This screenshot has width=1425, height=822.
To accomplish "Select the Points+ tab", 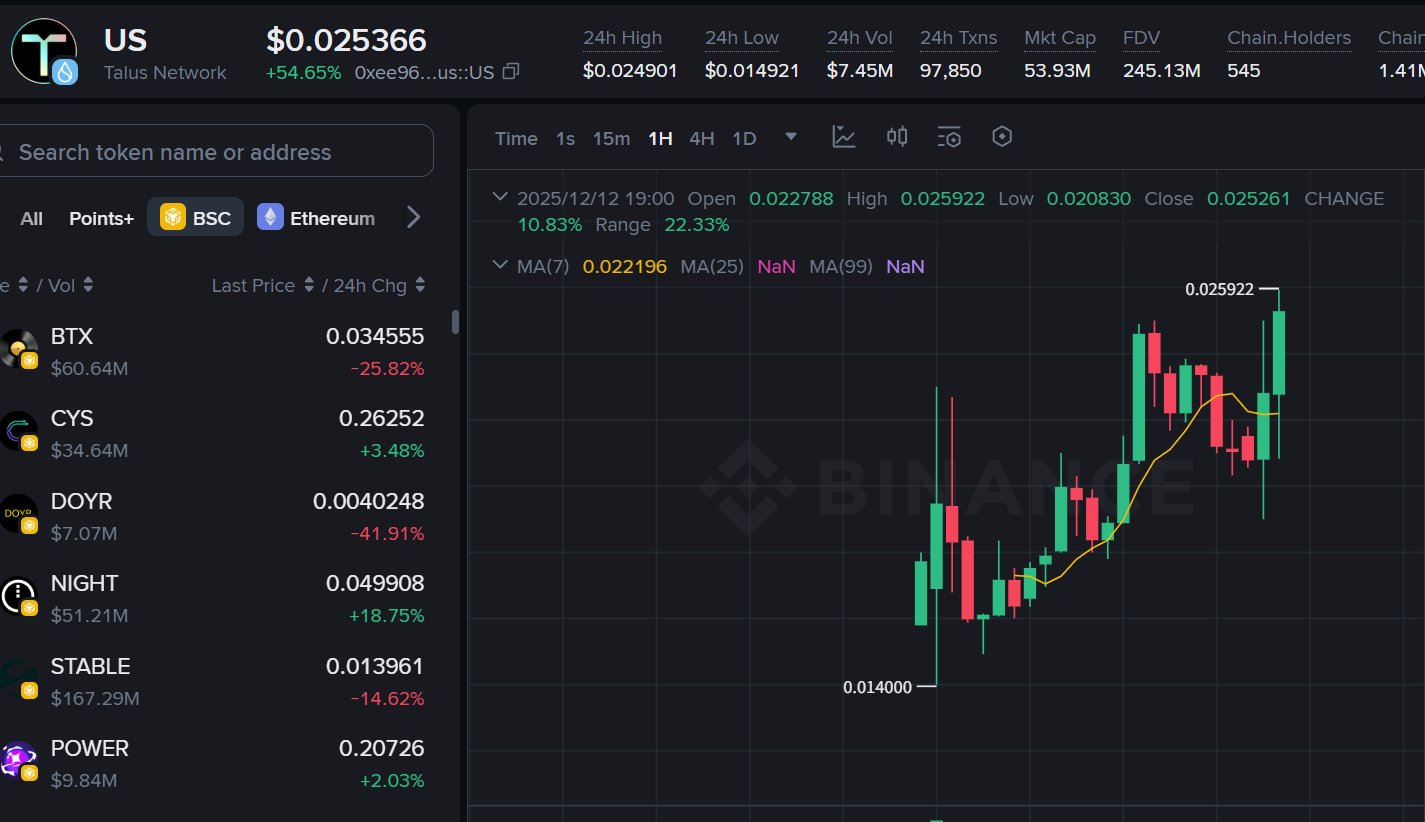I will click(101, 218).
